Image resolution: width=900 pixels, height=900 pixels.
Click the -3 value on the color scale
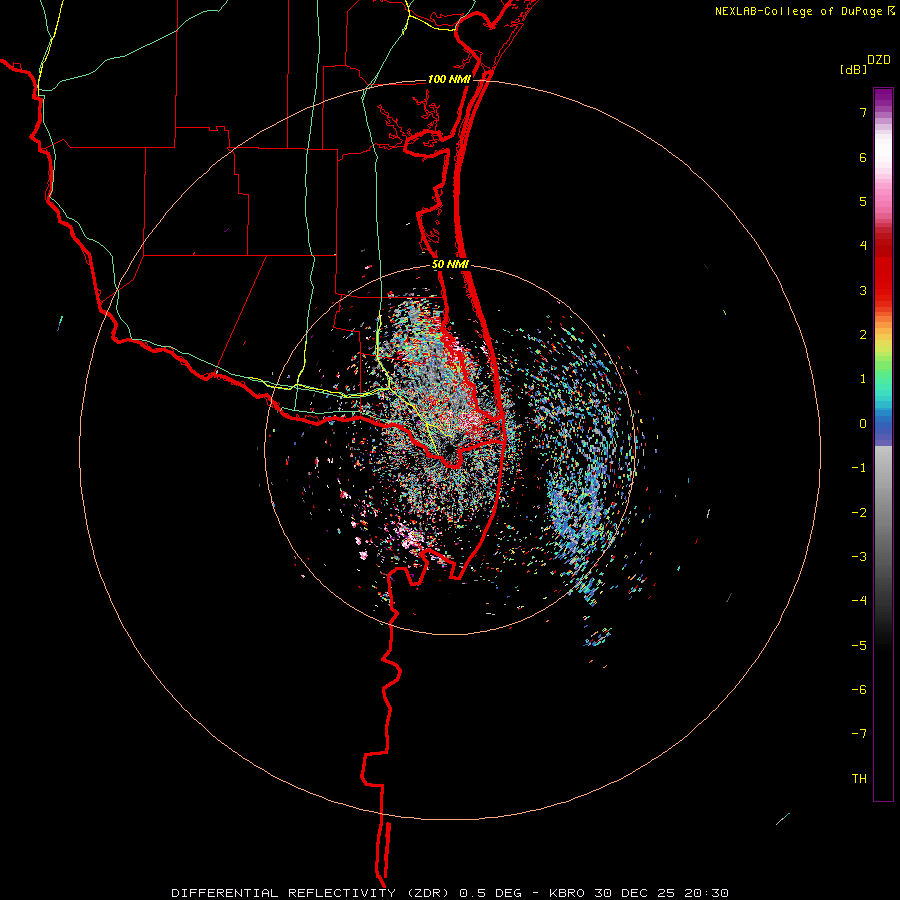tap(859, 557)
